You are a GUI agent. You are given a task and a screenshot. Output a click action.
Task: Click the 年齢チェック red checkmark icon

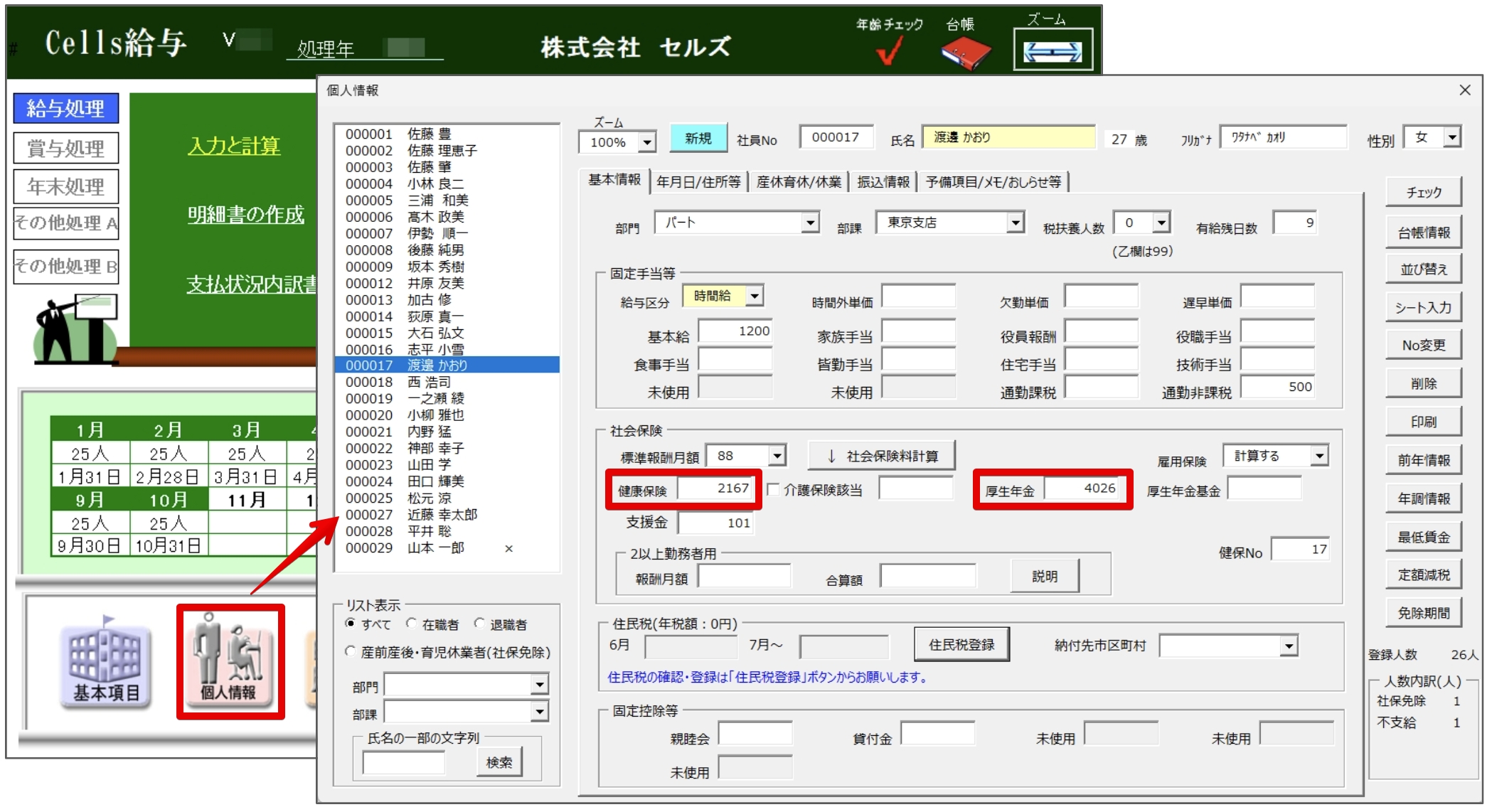pos(889,50)
